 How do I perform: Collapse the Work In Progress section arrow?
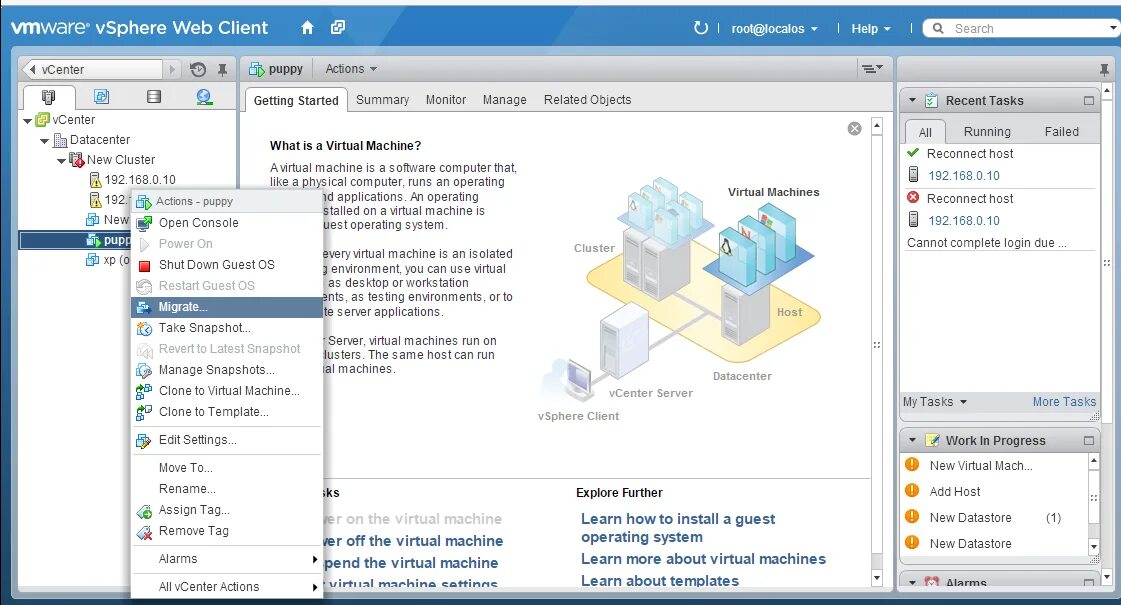click(x=912, y=441)
